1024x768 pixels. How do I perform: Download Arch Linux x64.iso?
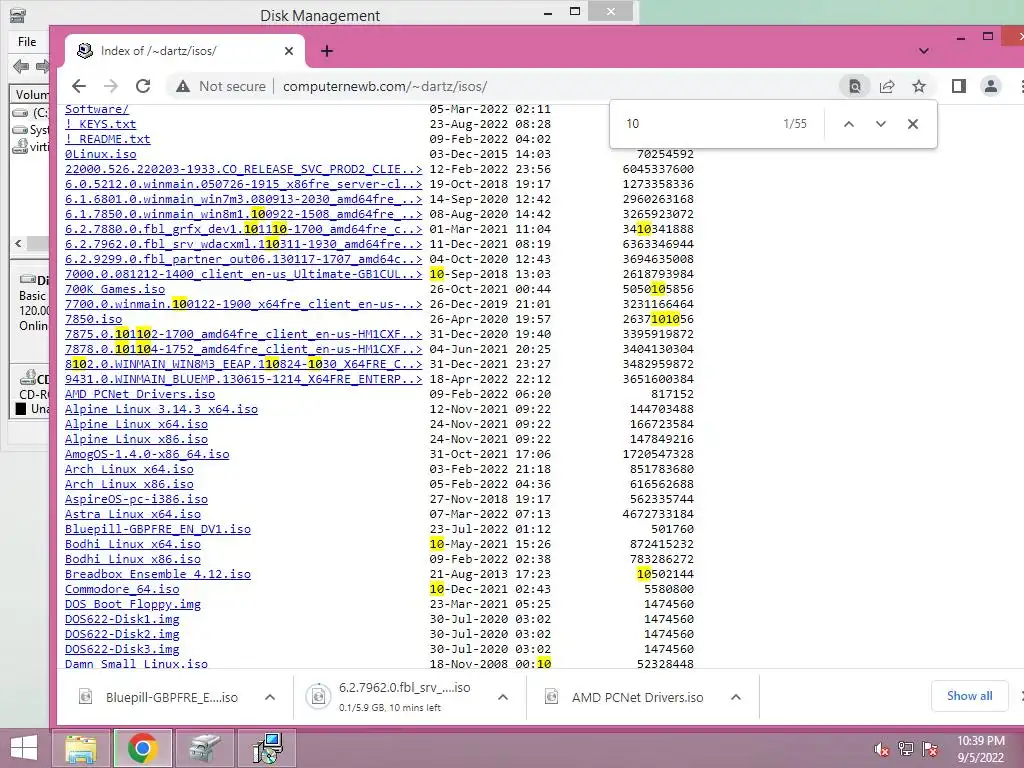tap(129, 470)
